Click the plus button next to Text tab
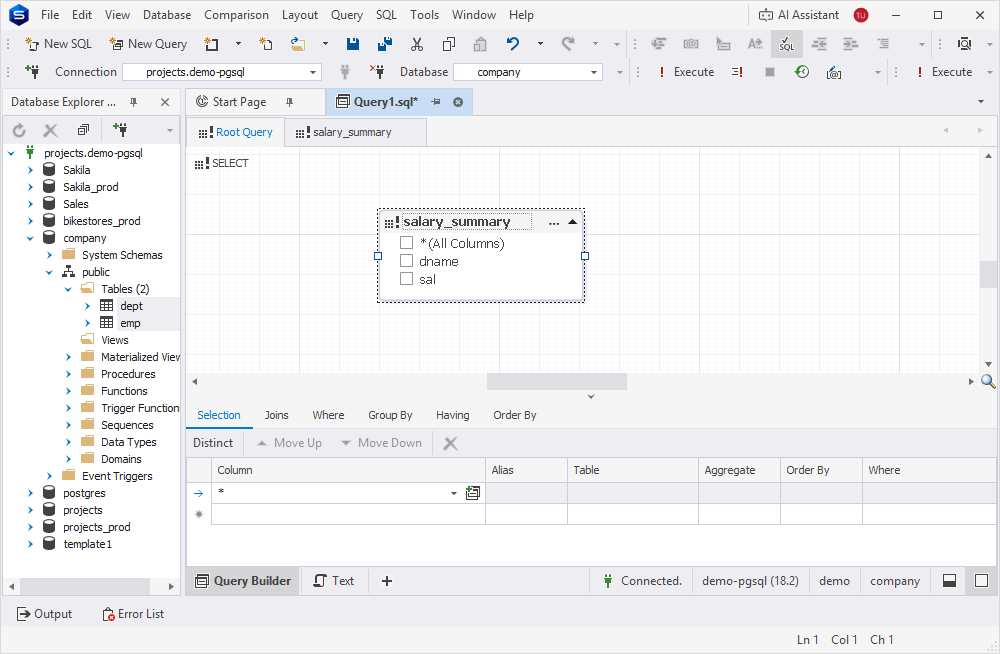This screenshot has height=654, width=1000. (386, 581)
